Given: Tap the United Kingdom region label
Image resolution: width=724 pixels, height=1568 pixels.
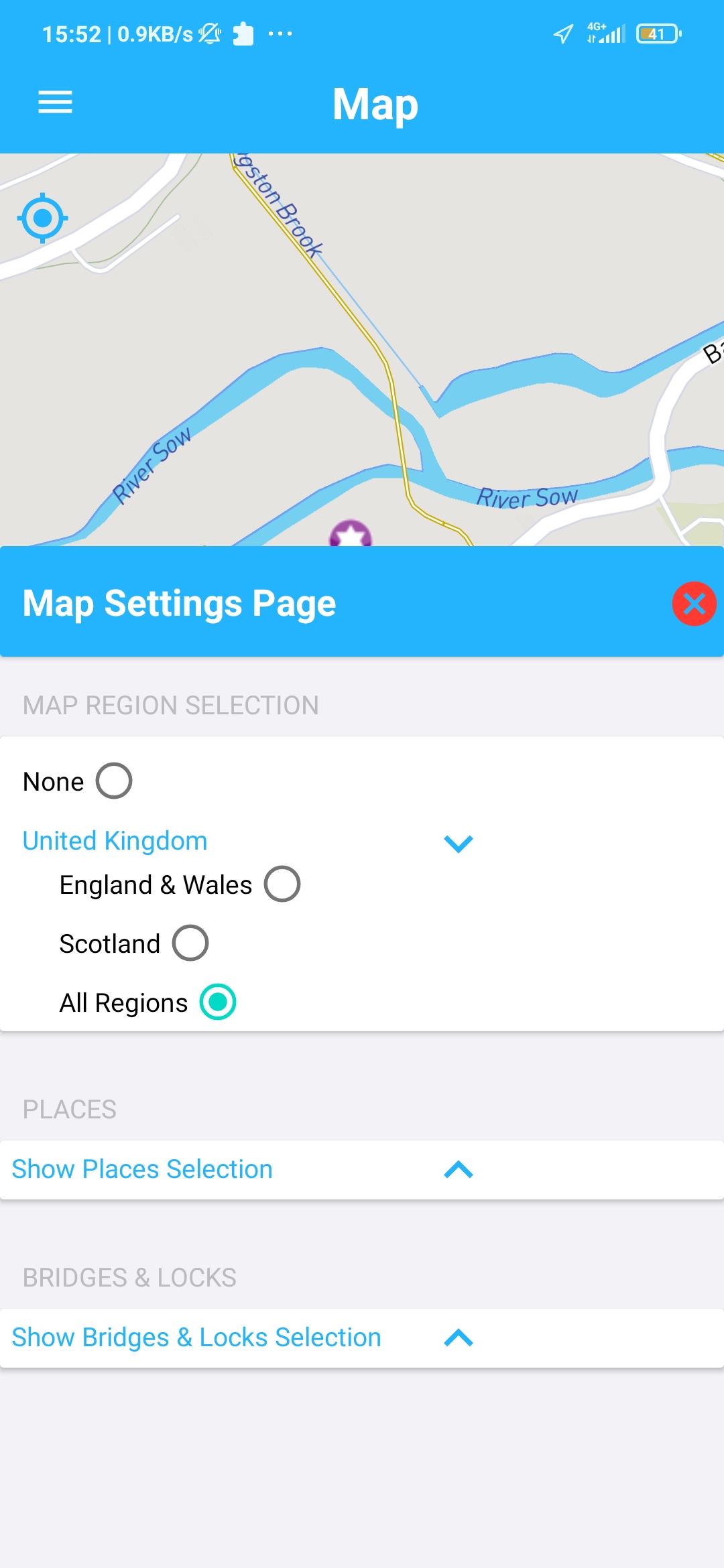Looking at the screenshot, I should (x=115, y=841).
